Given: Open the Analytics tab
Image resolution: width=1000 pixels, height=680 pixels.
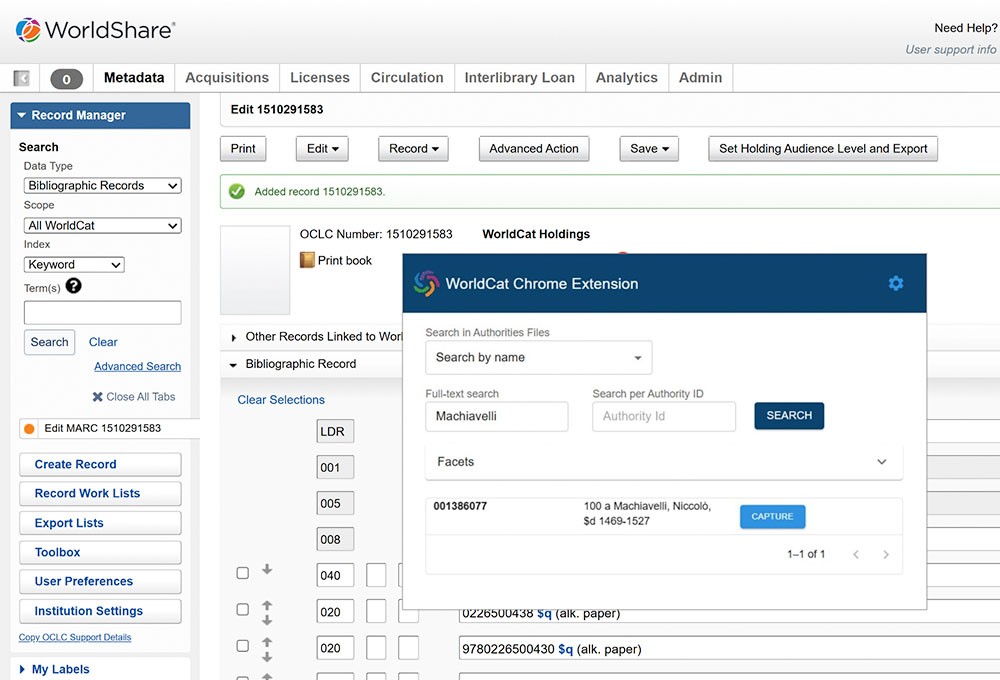Looking at the screenshot, I should 626,77.
